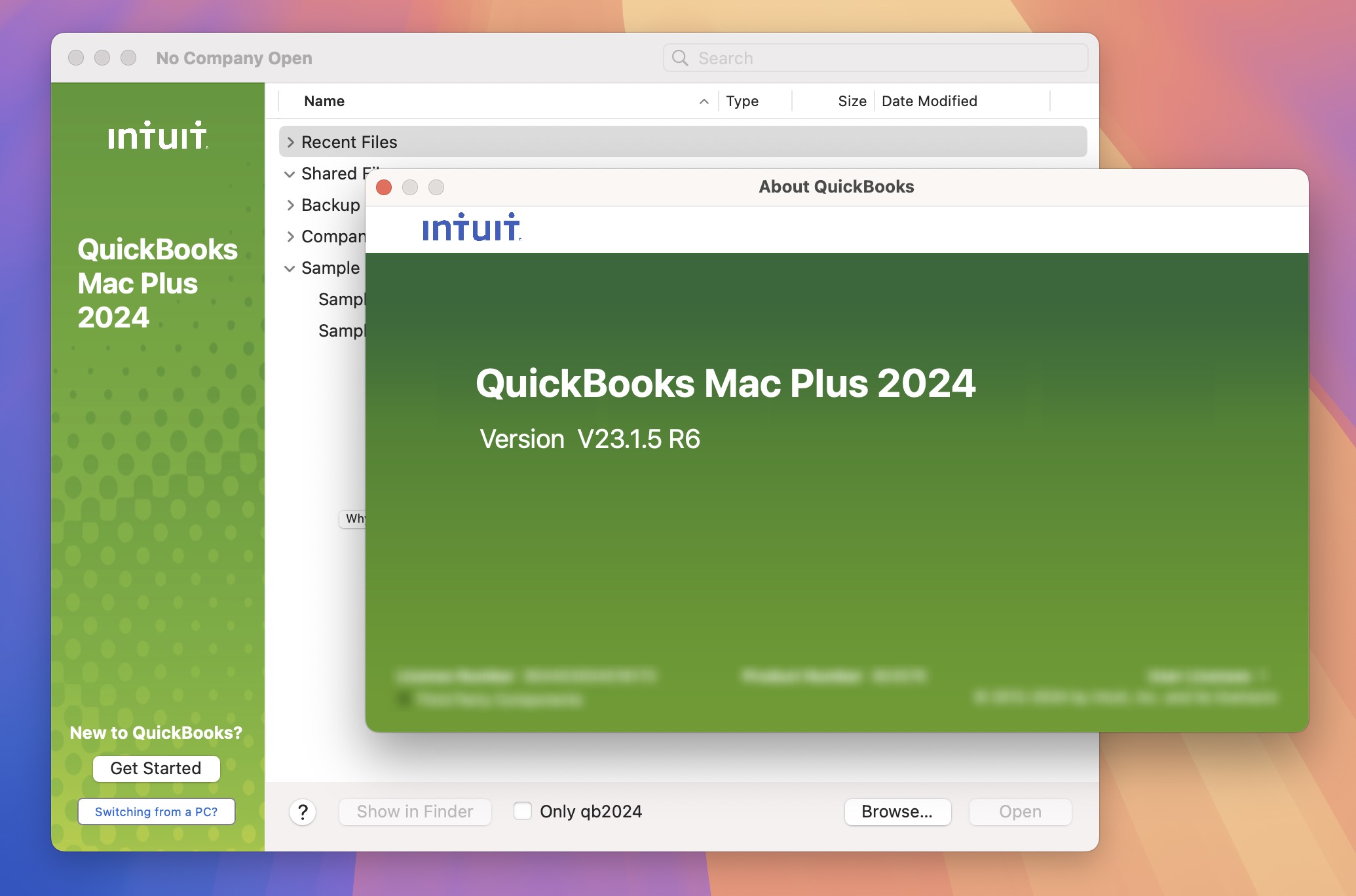Click the Search field in the file browser
This screenshot has width=1356, height=896.
875,58
